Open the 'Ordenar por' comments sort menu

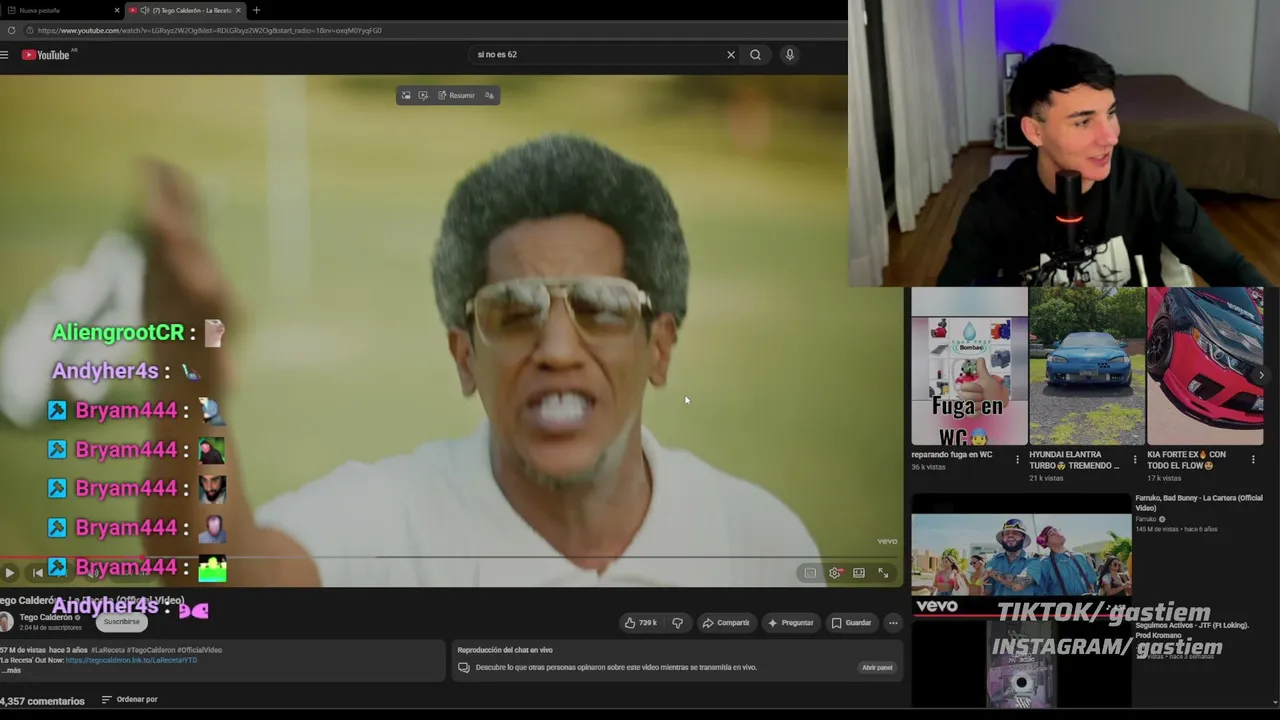tap(130, 700)
